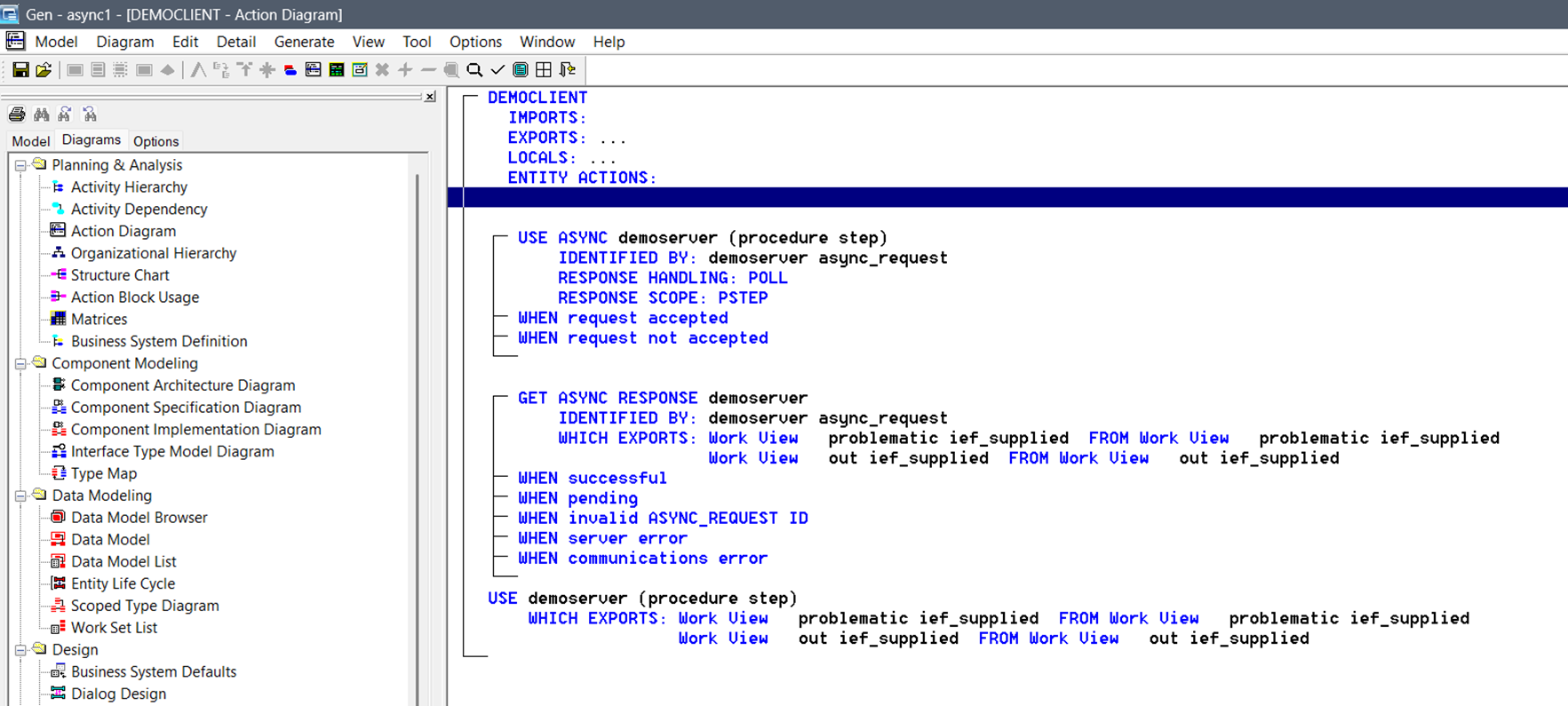Click the checkmark toolbar icon

coord(497,70)
